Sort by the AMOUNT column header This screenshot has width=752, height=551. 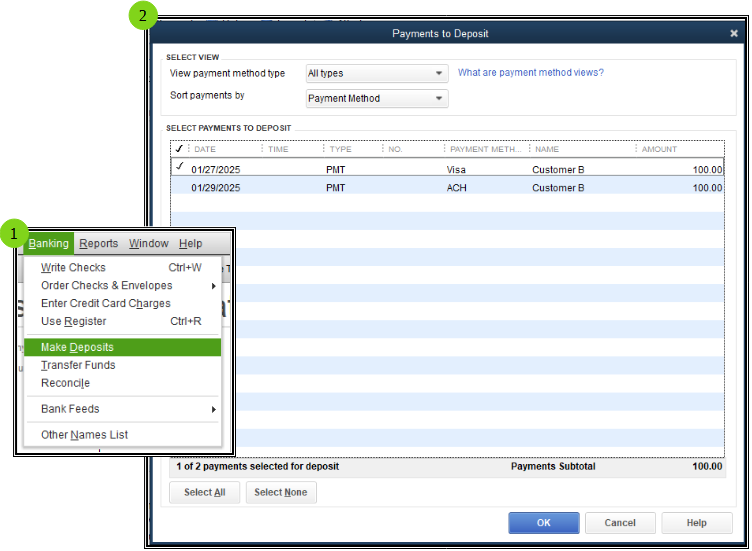tap(659, 149)
